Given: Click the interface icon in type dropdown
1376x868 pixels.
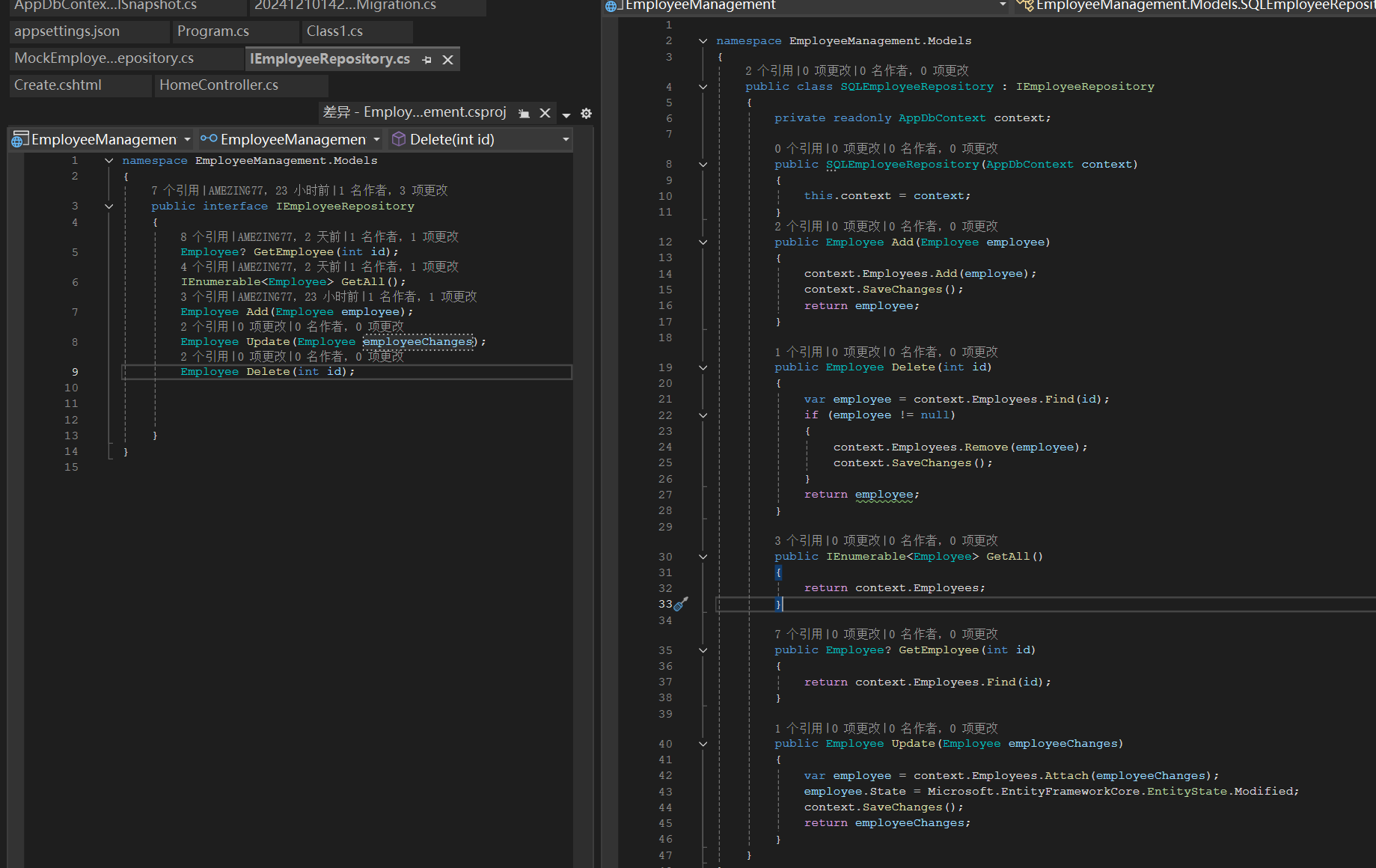Looking at the screenshot, I should click(x=209, y=138).
